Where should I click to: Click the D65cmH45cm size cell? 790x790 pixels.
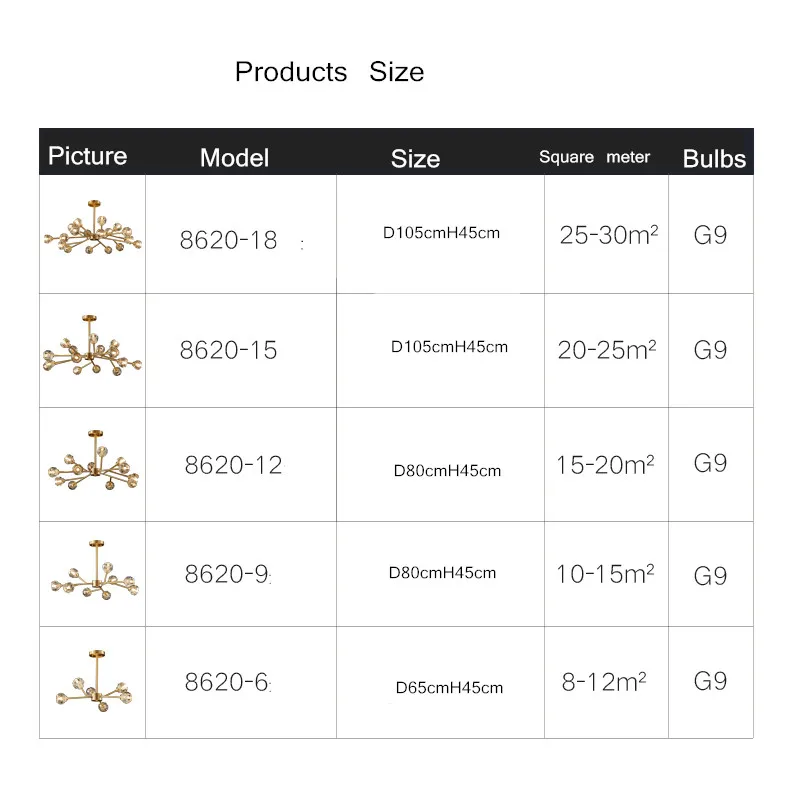point(449,688)
